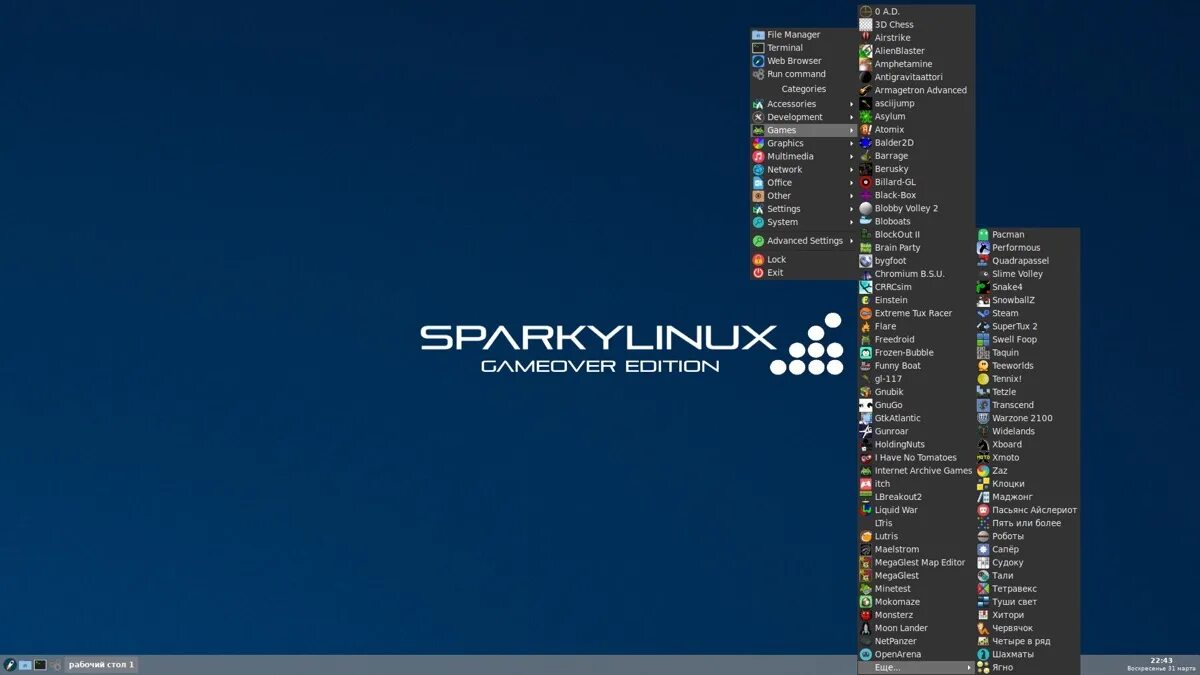This screenshot has width=1200, height=675.
Task: Open the Settings category entry
Action: pos(804,209)
